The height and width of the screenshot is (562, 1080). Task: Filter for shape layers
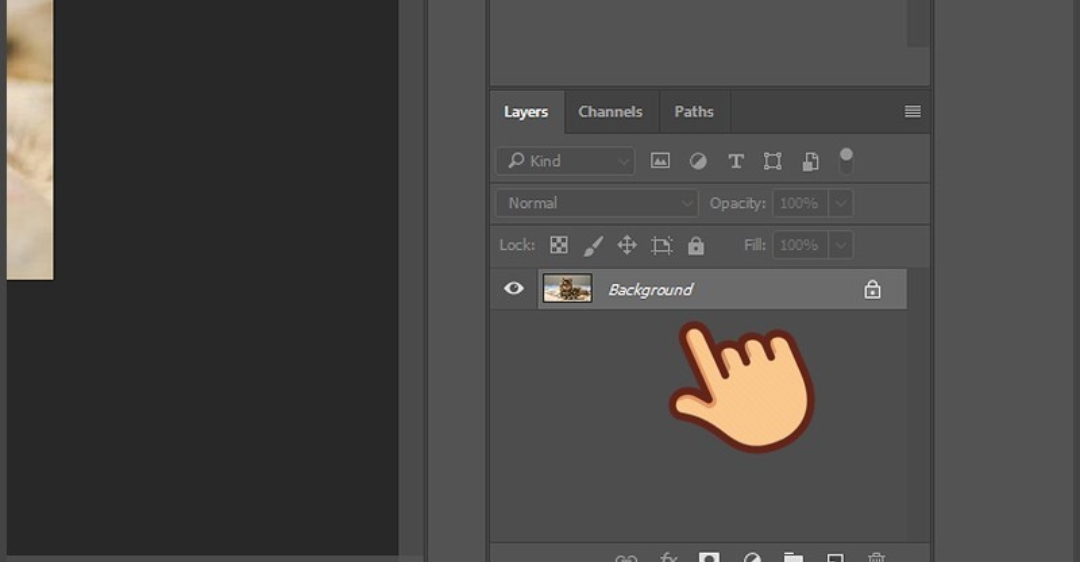[x=773, y=161]
